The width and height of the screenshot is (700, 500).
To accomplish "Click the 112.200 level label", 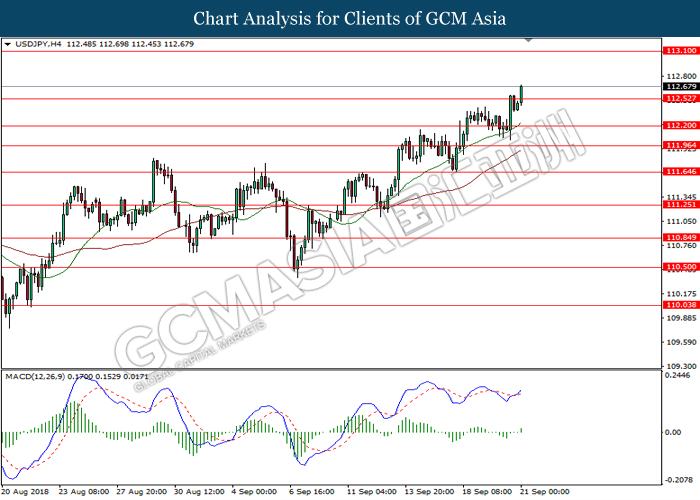I will pyautogui.click(x=681, y=125).
